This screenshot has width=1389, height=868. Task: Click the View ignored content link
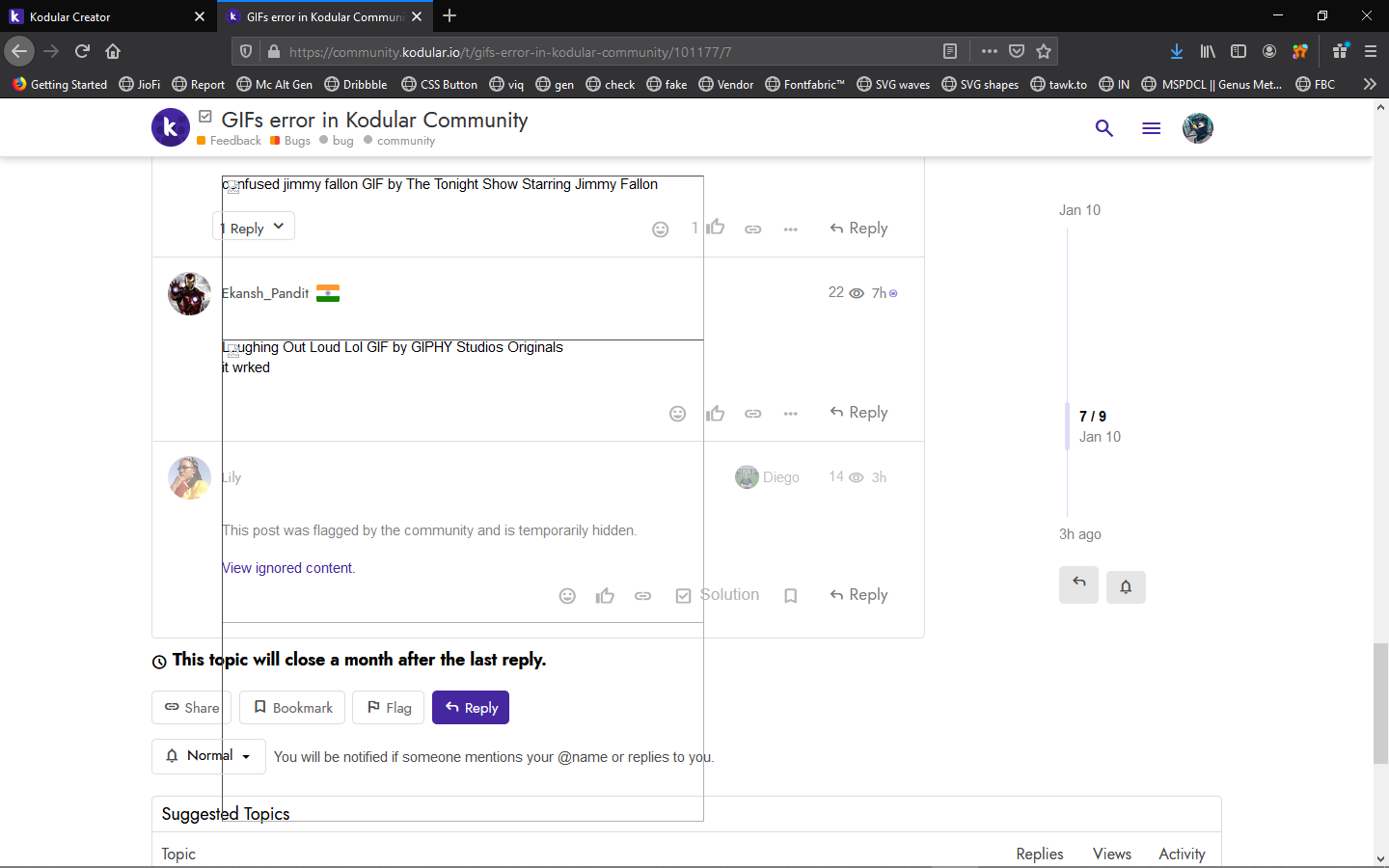[286, 567]
